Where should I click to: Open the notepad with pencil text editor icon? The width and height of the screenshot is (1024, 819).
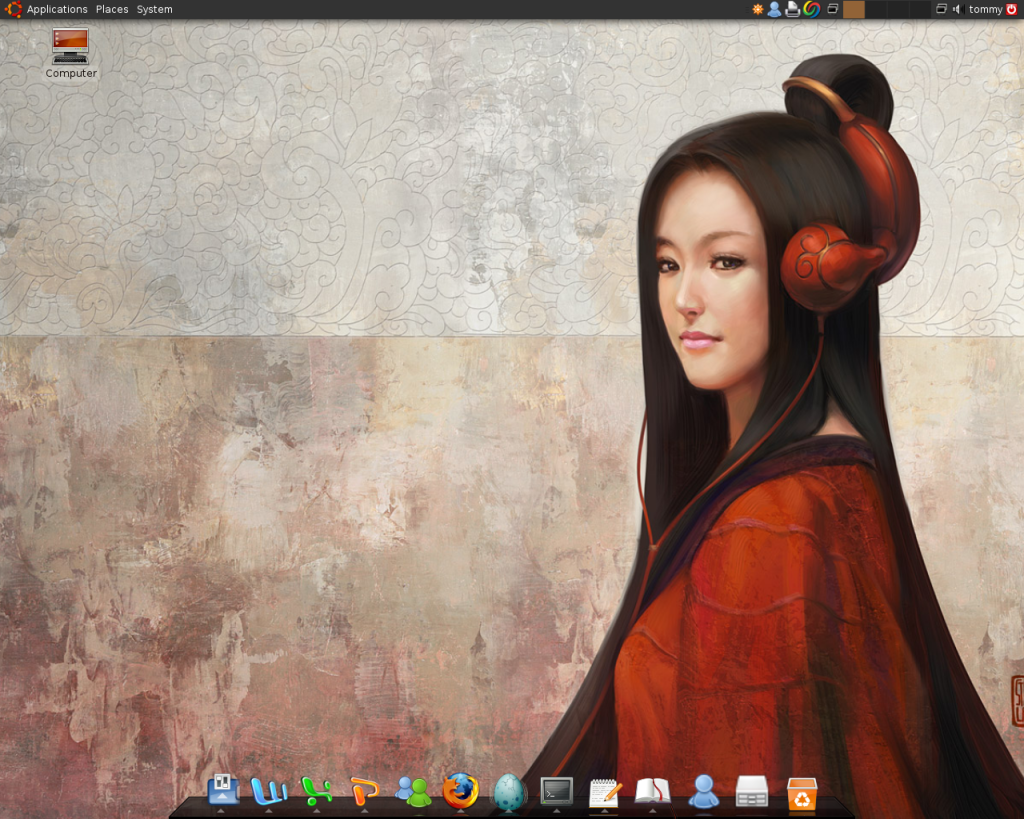click(x=605, y=792)
